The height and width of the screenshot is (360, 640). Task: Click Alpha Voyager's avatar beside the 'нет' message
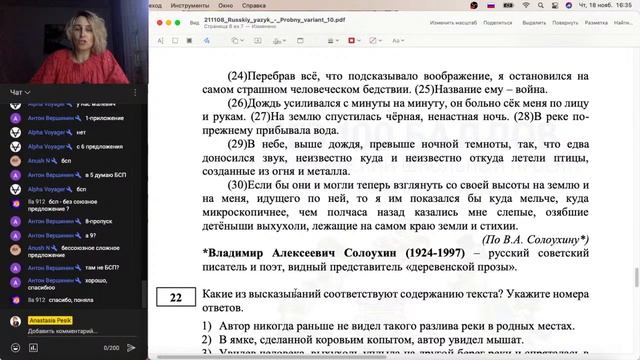click(x=16, y=133)
